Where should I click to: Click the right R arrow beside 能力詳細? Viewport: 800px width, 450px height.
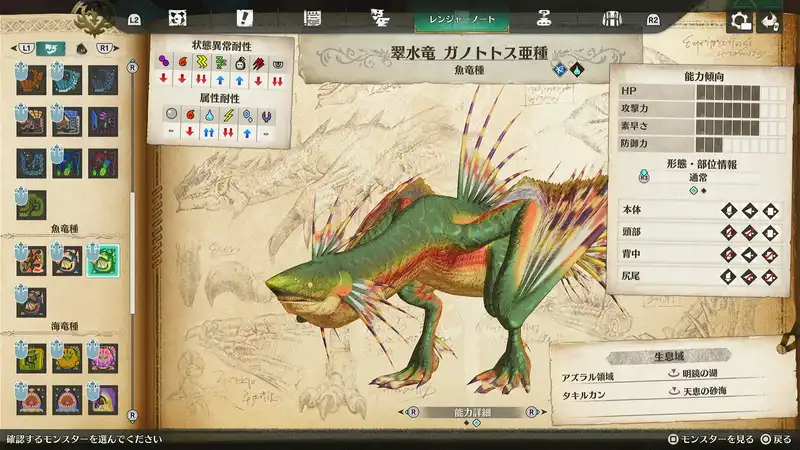click(x=536, y=412)
